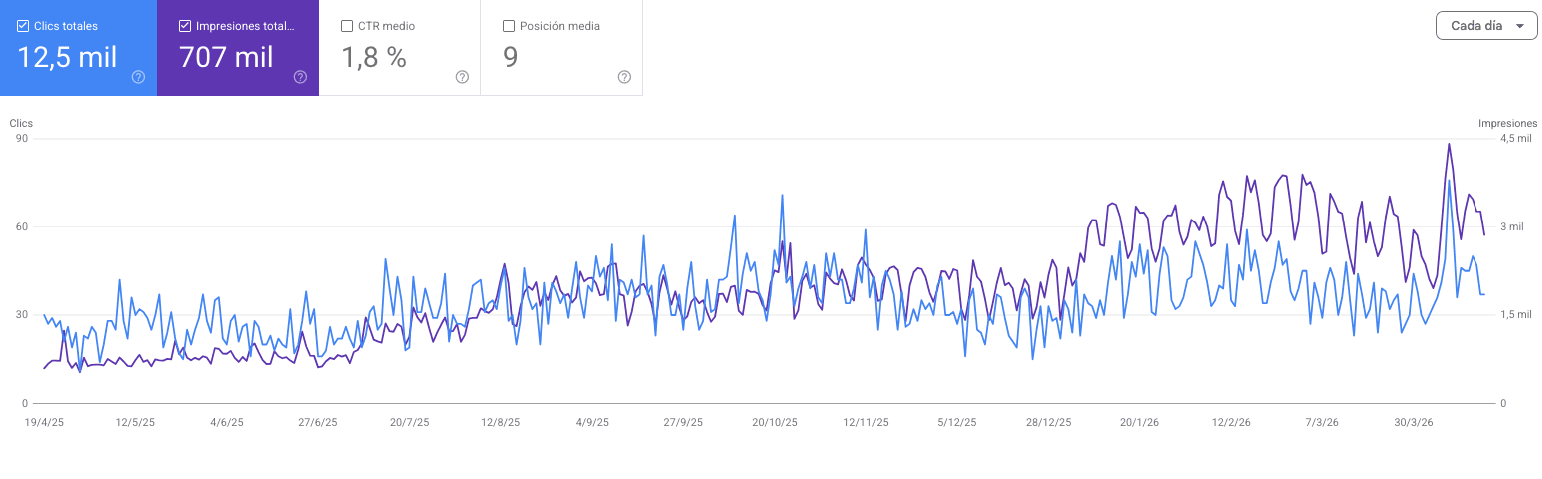Open help icon in Impresiones totales card
Image resolution: width=1542 pixels, height=479 pixels.
tap(300, 77)
